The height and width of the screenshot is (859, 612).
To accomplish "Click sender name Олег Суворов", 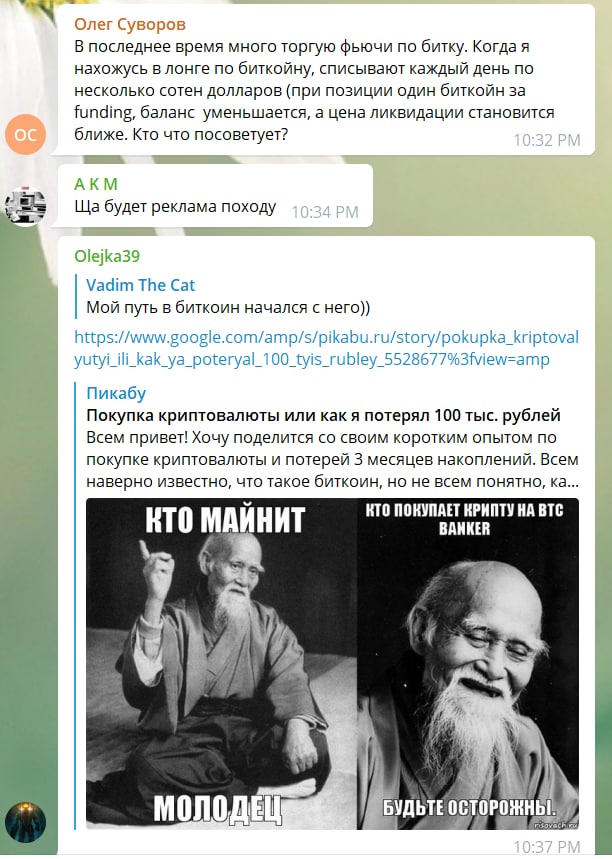I will (x=130, y=24).
